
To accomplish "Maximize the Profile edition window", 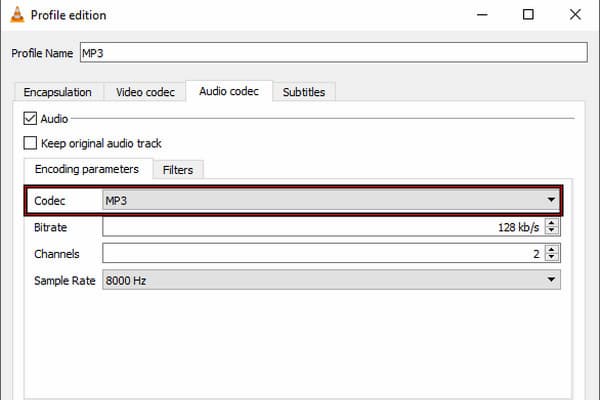I will (x=528, y=15).
